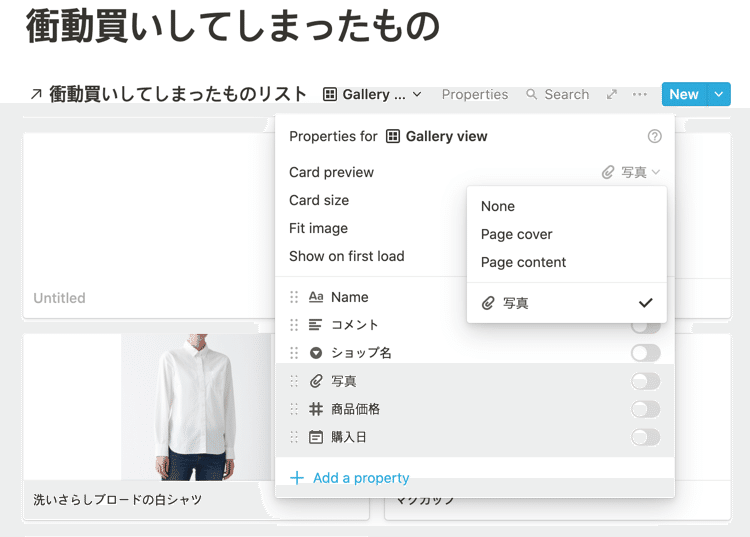Click the hash number icon for 商品価格
The image size is (750, 537).
(316, 409)
